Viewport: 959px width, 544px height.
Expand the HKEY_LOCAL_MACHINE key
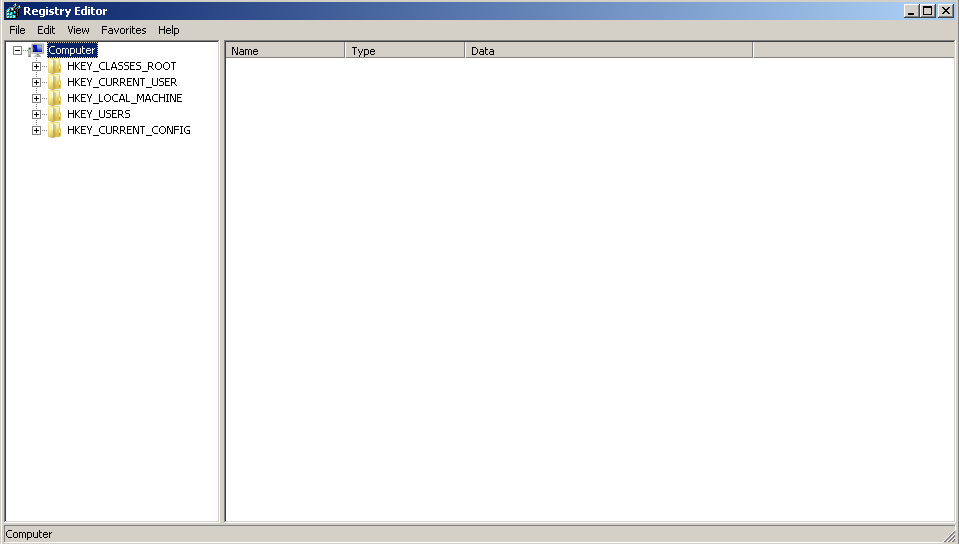point(36,98)
